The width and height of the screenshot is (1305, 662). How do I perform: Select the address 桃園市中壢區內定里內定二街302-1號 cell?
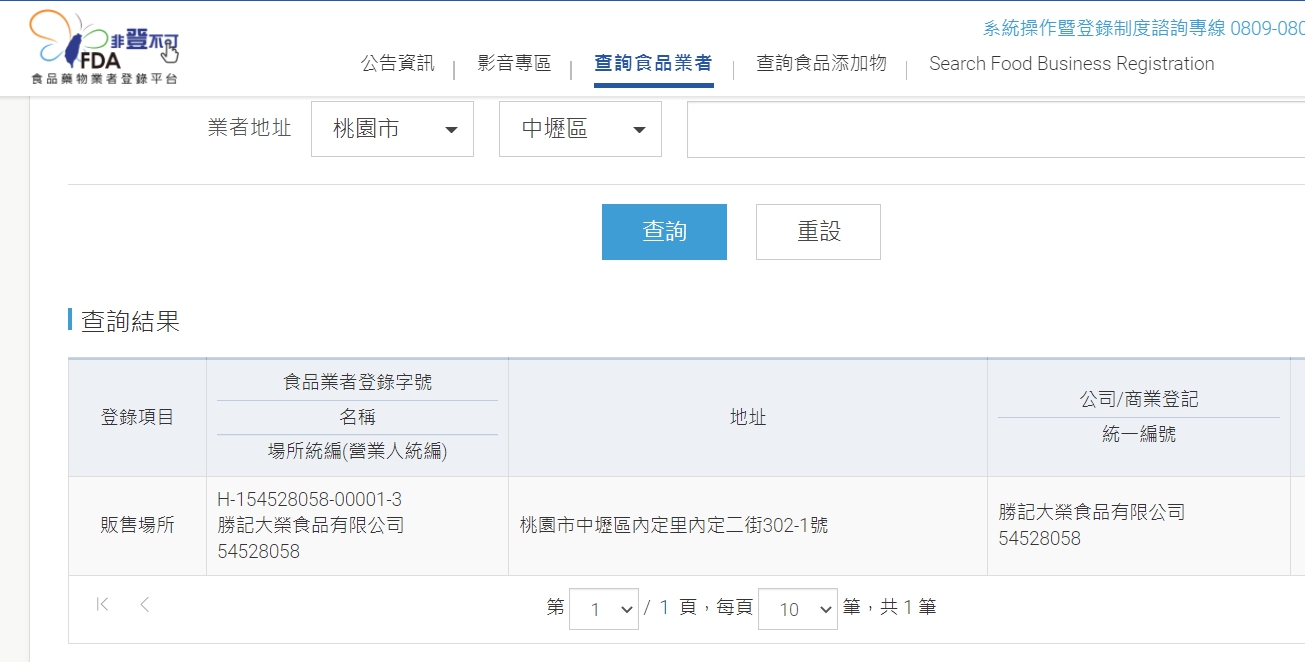coord(674,526)
